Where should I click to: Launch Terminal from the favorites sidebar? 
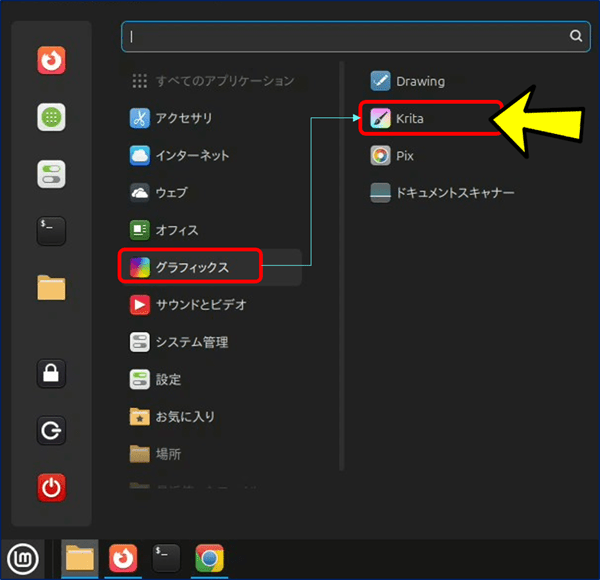pyautogui.click(x=51, y=230)
